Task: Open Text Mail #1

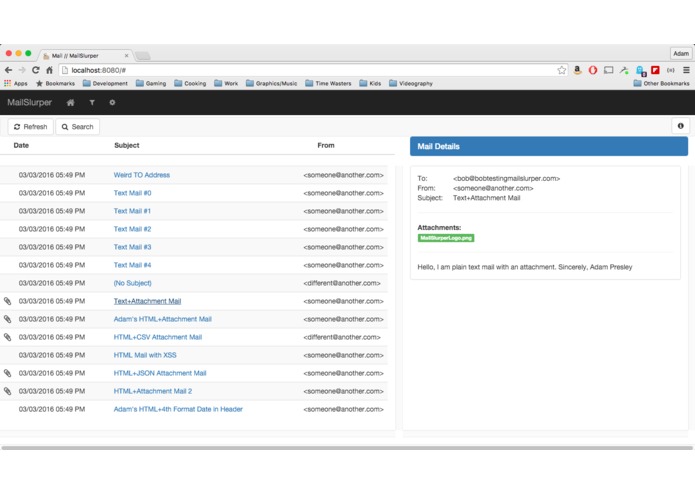Action: point(132,211)
